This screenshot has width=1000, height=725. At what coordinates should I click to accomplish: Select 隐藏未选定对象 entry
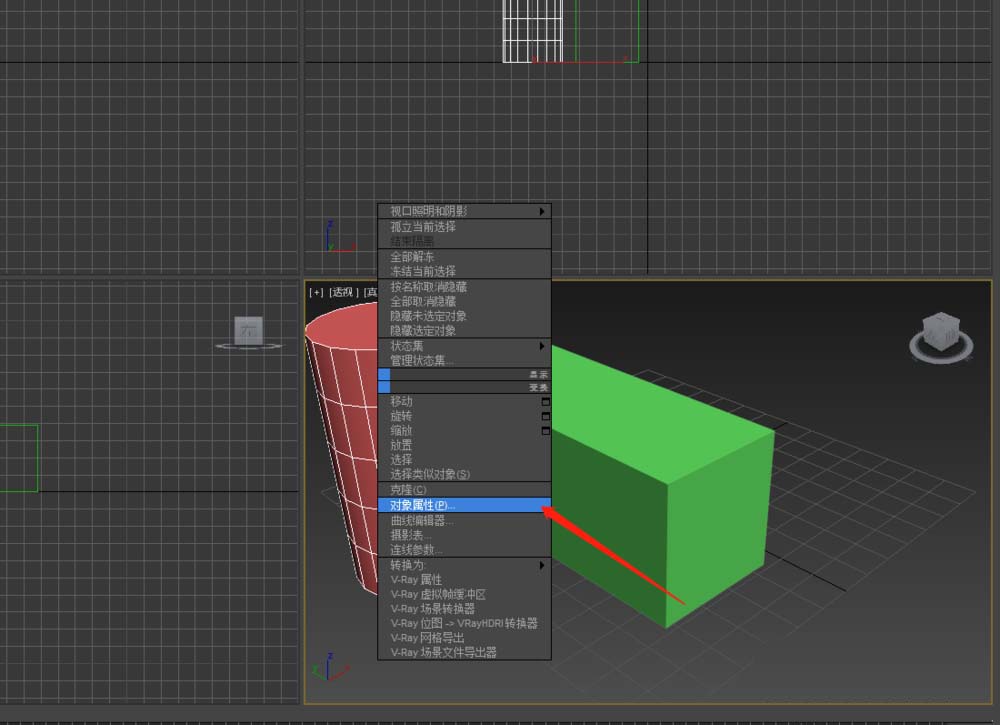(x=464, y=316)
